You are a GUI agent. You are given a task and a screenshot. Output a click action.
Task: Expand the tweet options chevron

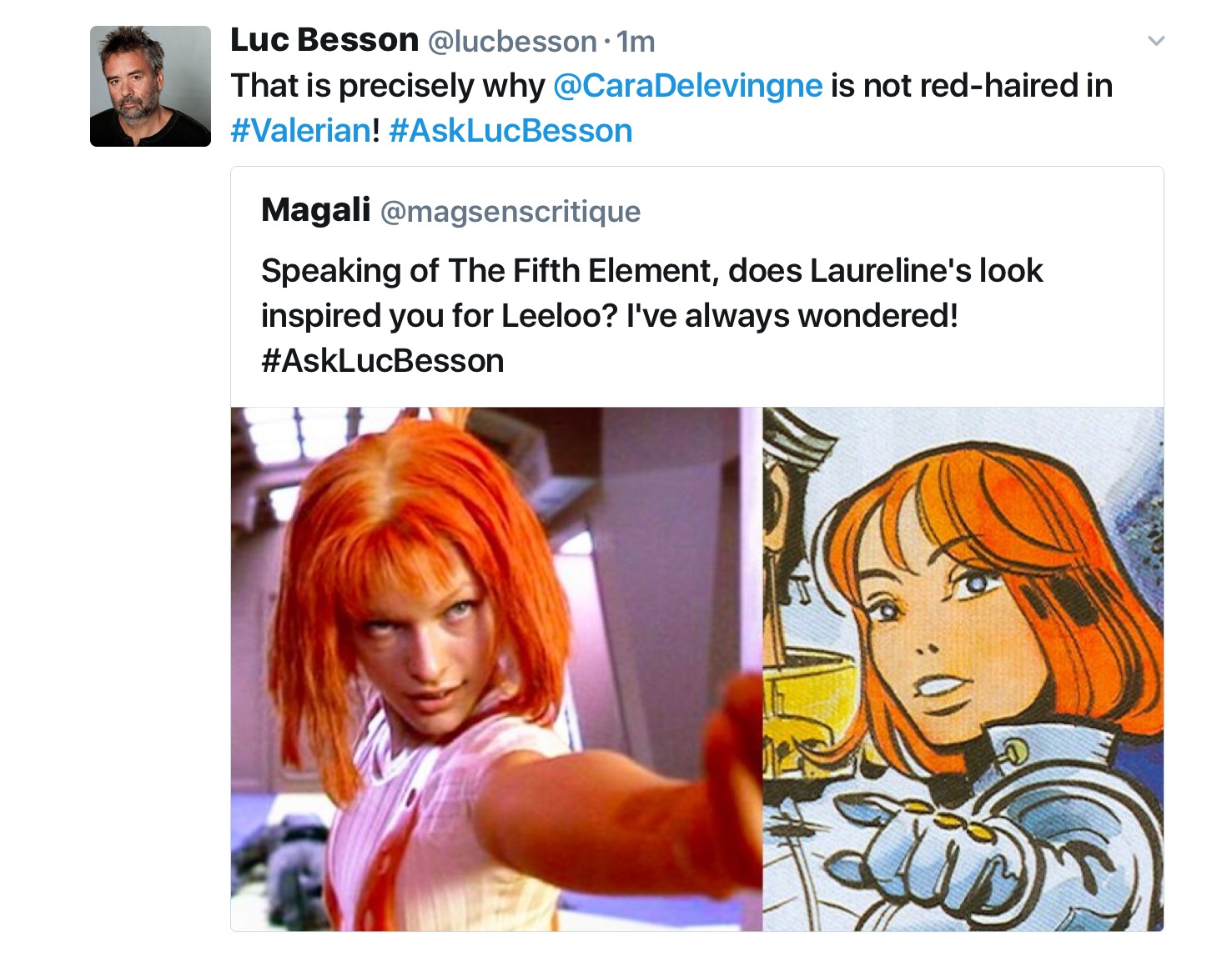[1155, 41]
